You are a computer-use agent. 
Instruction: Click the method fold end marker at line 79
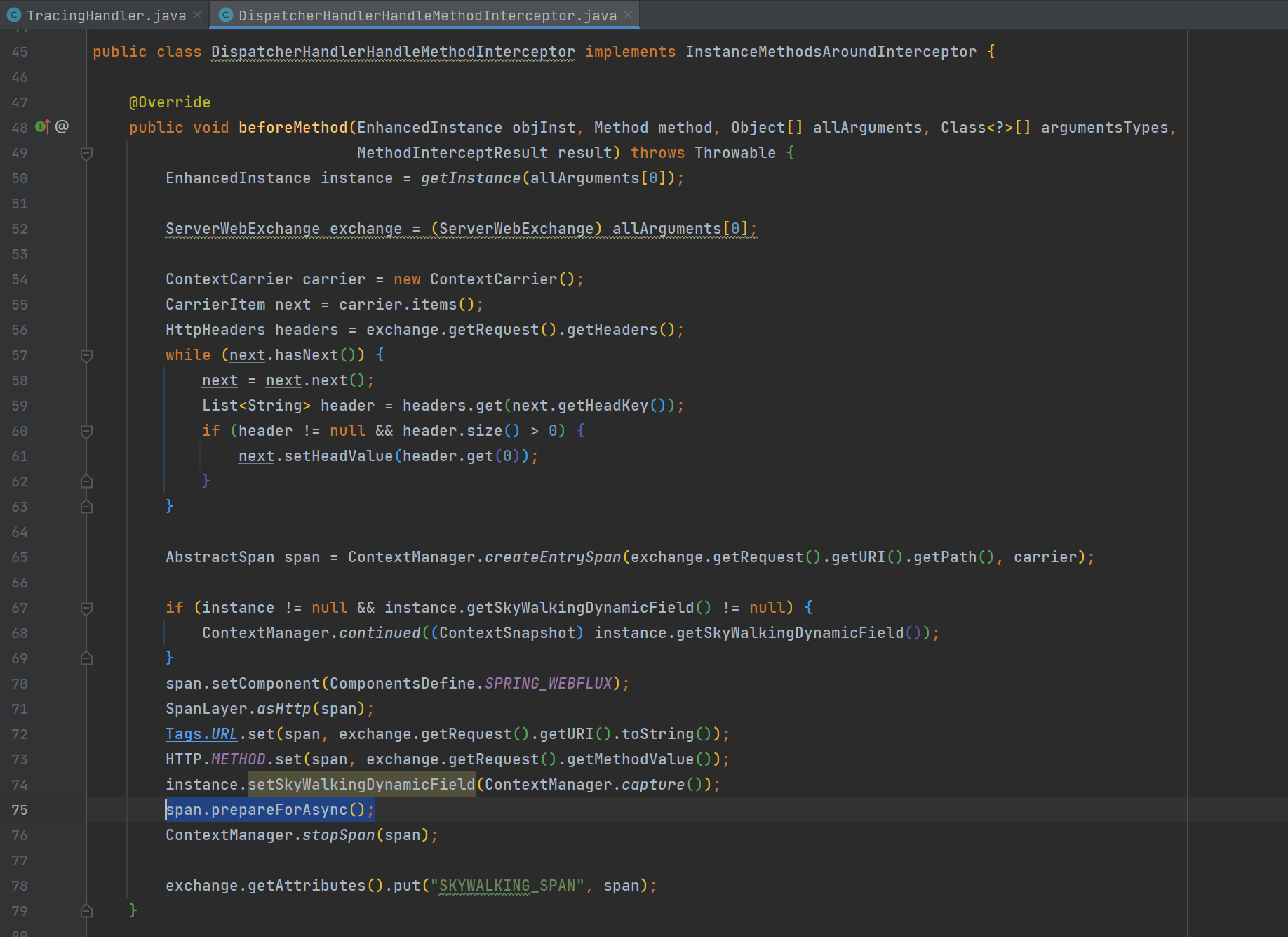[x=86, y=911]
